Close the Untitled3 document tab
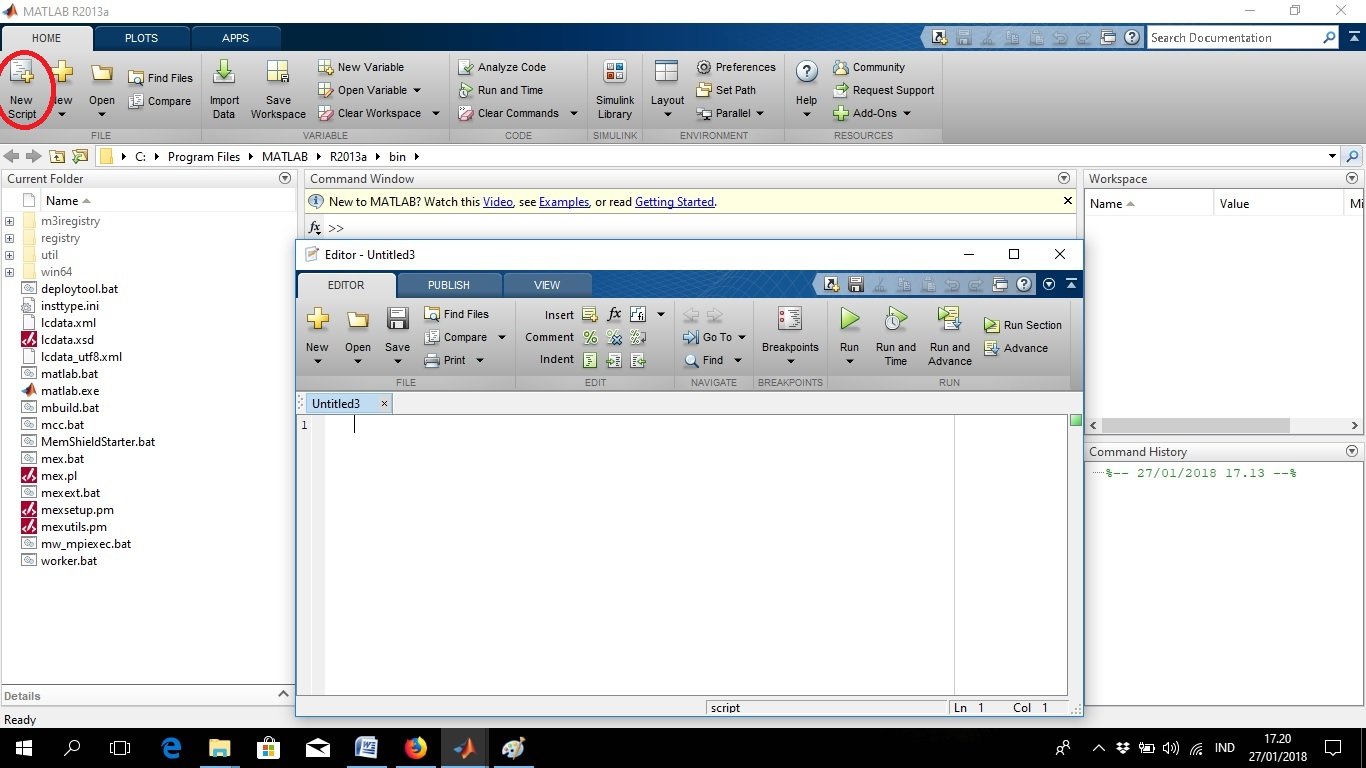This screenshot has width=1366, height=768. (x=384, y=404)
